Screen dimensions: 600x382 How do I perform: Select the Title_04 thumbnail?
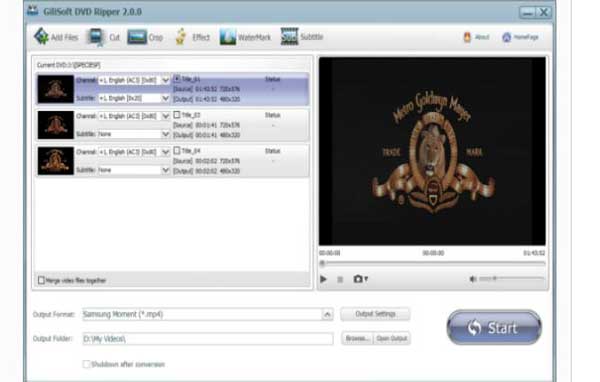pyautogui.click(x=55, y=161)
